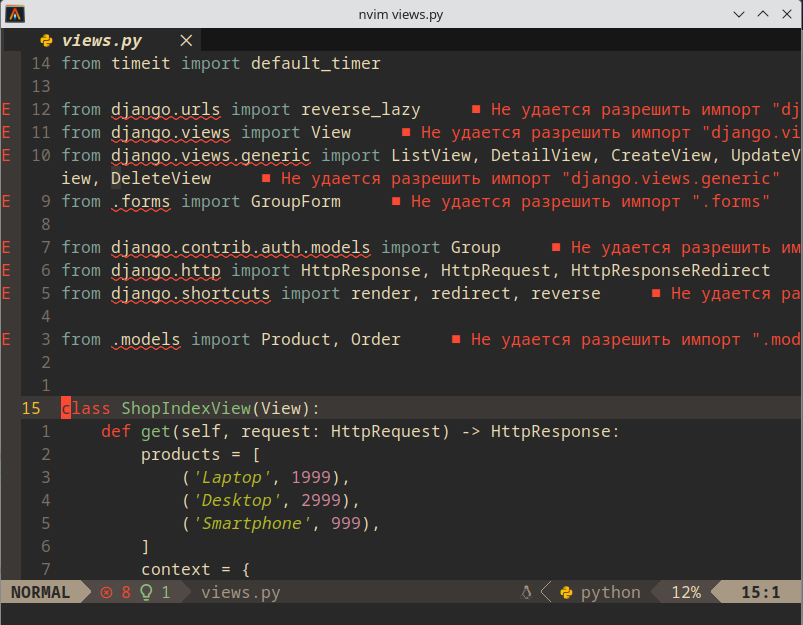Click red diagnostic square after redirect, reverse

click(x=656, y=293)
